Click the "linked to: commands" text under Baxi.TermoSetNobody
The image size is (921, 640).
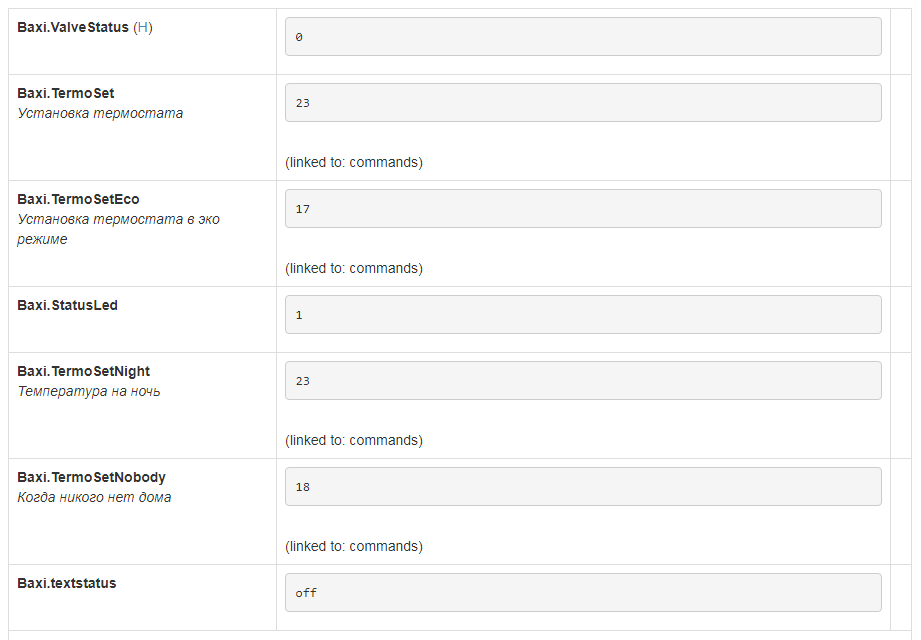coord(354,546)
